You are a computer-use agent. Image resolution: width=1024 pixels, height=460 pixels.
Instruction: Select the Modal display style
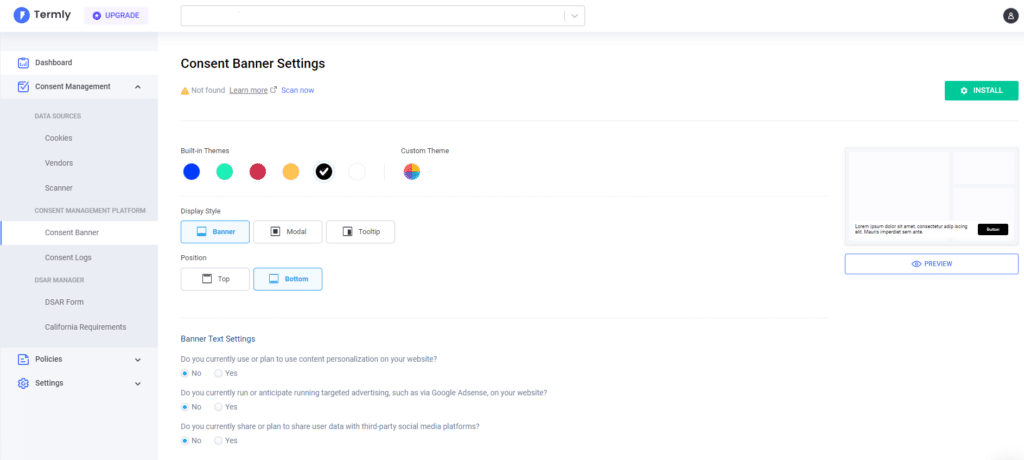(287, 232)
